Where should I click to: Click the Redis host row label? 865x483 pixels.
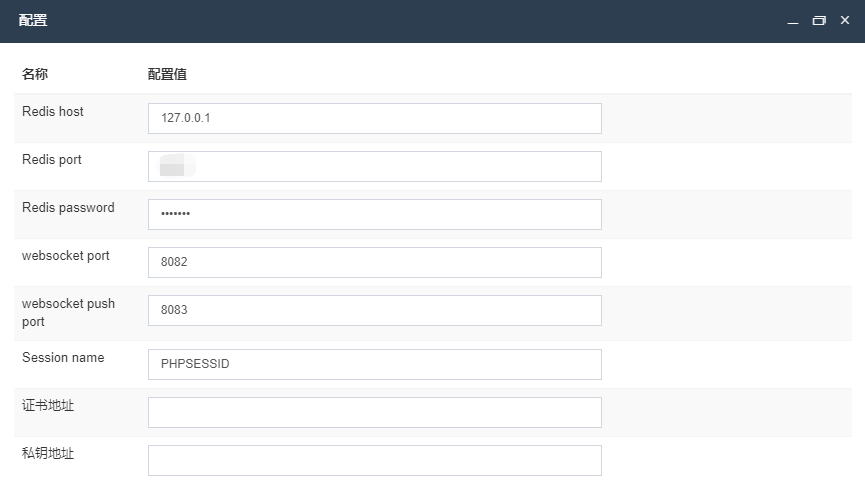pyautogui.click(x=53, y=112)
